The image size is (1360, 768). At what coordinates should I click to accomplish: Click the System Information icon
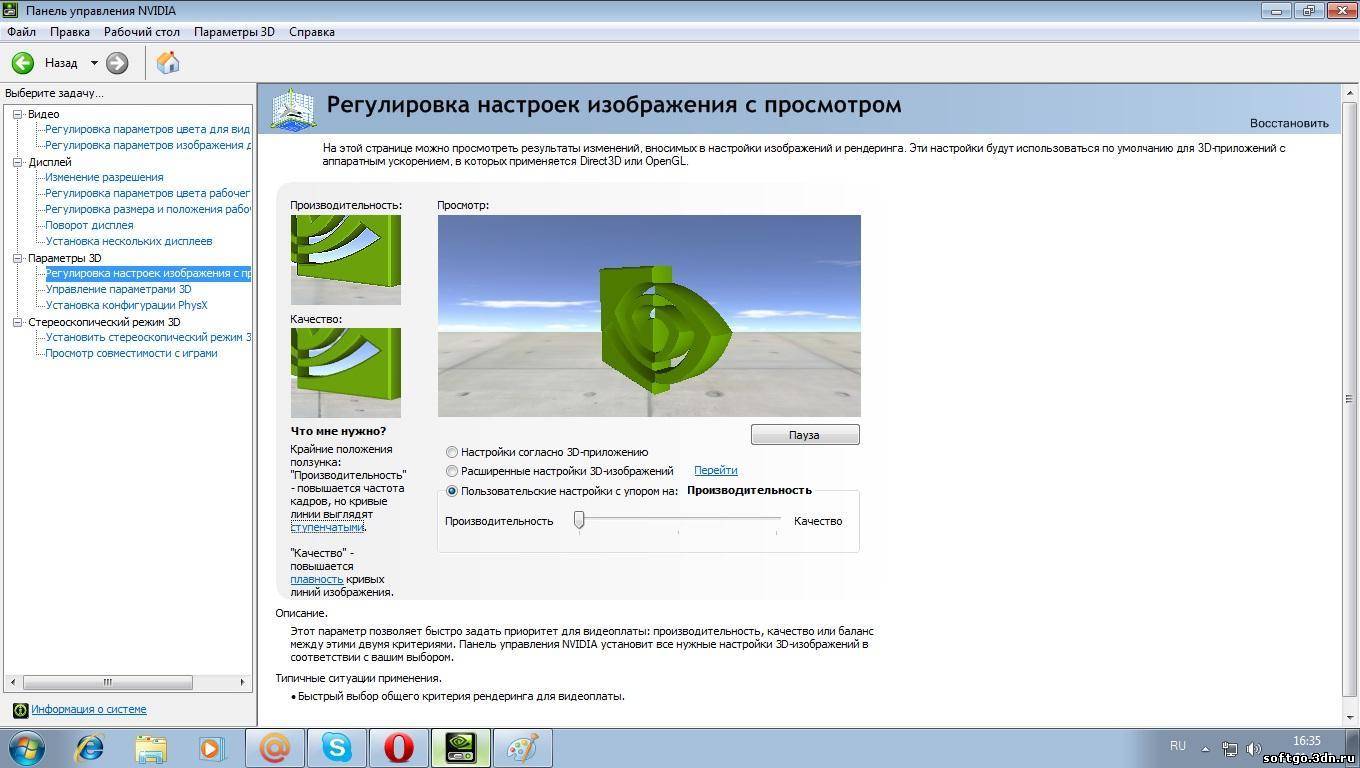click(x=20, y=710)
